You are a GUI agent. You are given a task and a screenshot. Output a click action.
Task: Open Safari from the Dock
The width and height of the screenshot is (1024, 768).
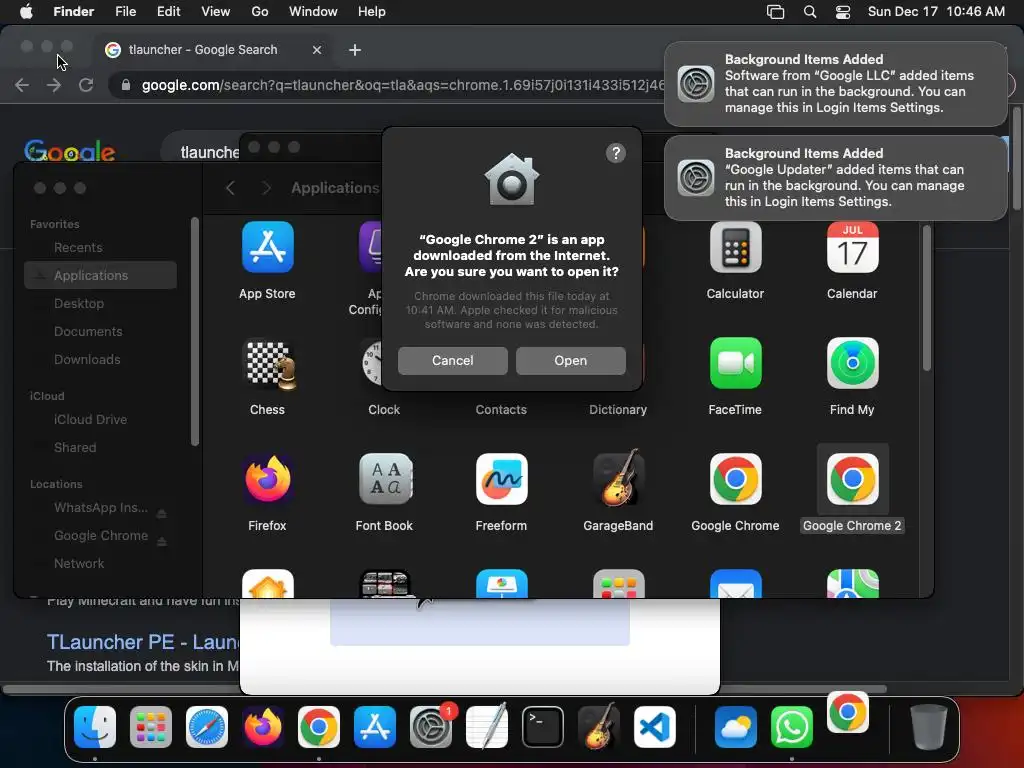click(207, 727)
